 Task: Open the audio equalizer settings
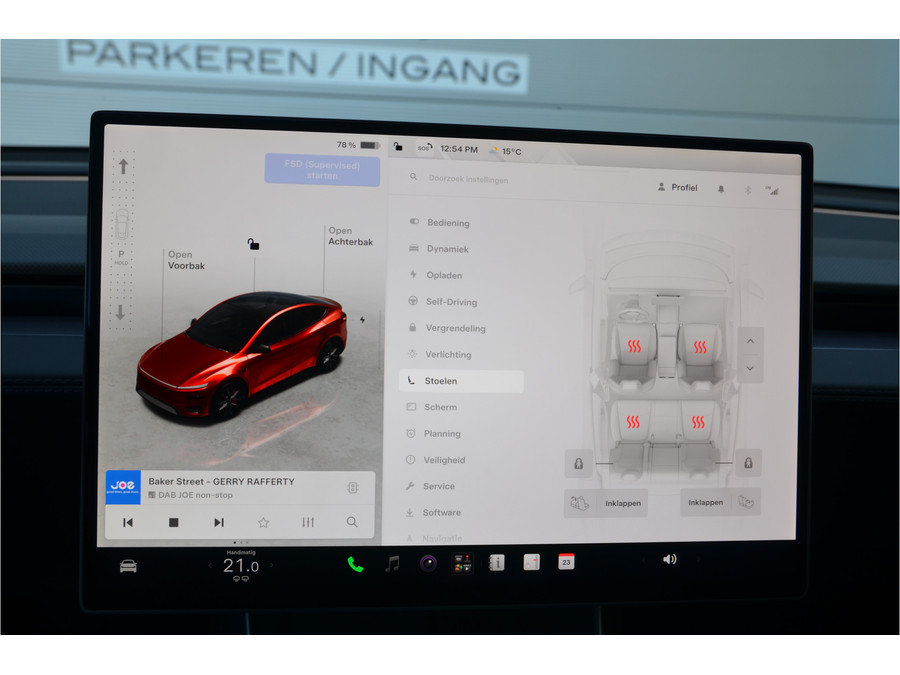308,522
